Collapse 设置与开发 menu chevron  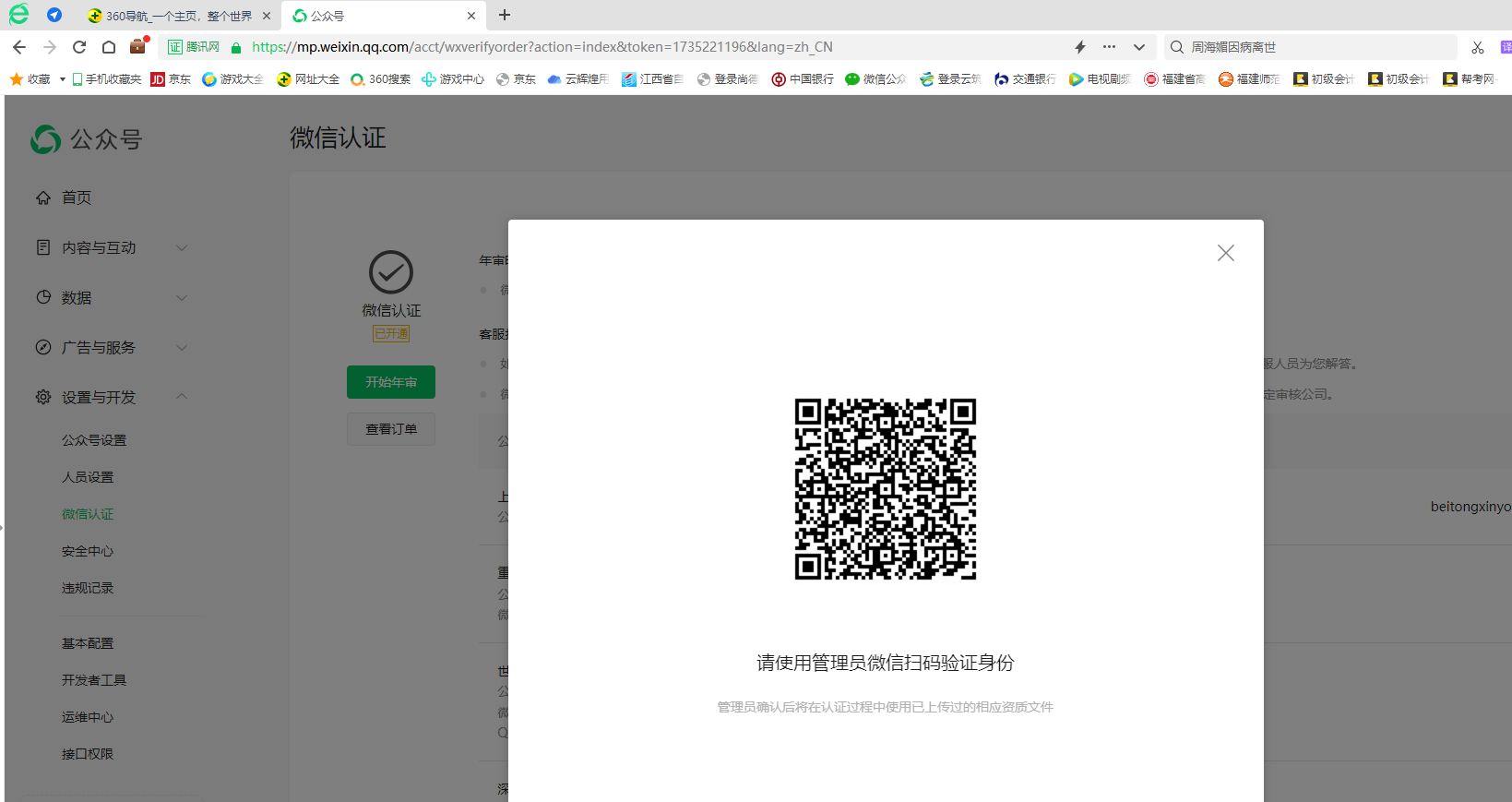182,397
